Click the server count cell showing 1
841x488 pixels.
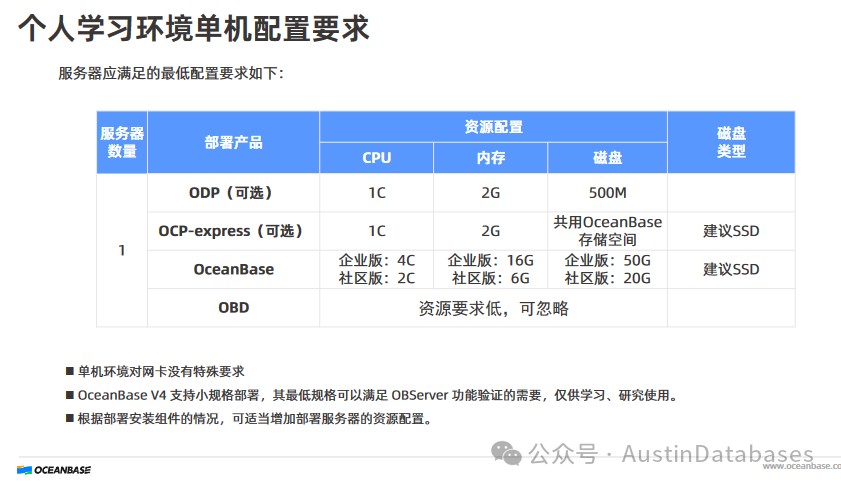click(x=122, y=250)
